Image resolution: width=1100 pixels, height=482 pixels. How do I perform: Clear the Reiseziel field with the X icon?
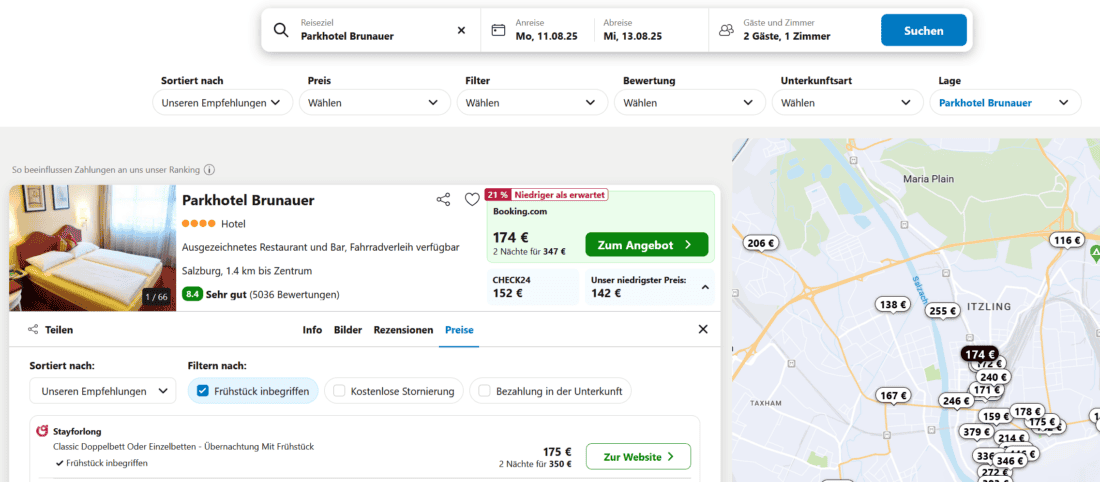[x=461, y=31]
